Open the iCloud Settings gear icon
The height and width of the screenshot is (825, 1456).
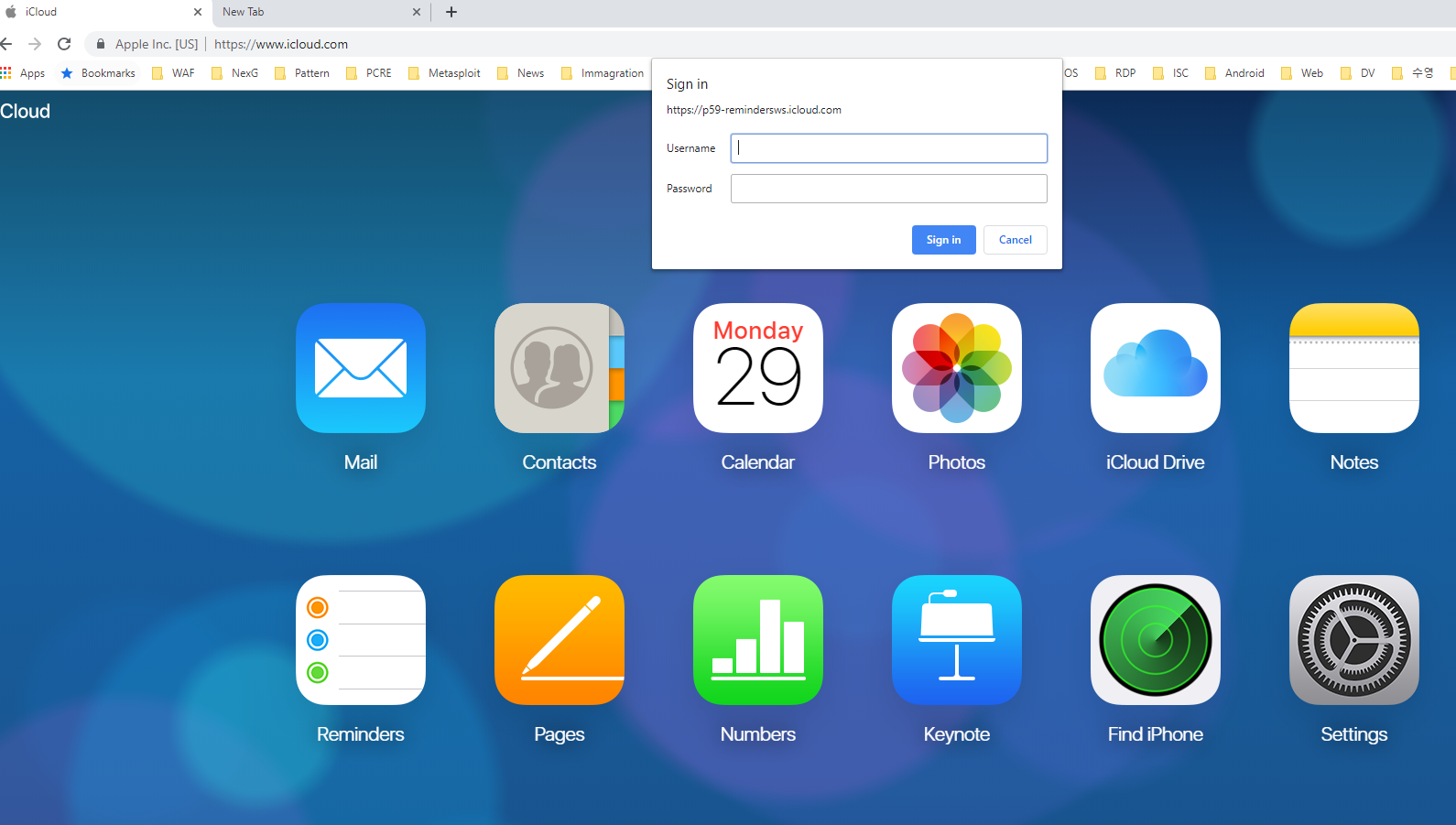(1354, 640)
